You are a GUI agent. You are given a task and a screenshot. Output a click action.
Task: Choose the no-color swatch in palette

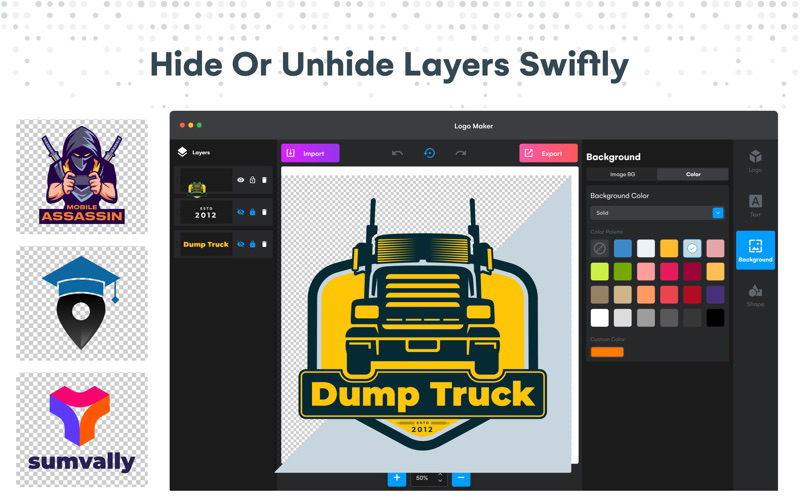[x=599, y=248]
